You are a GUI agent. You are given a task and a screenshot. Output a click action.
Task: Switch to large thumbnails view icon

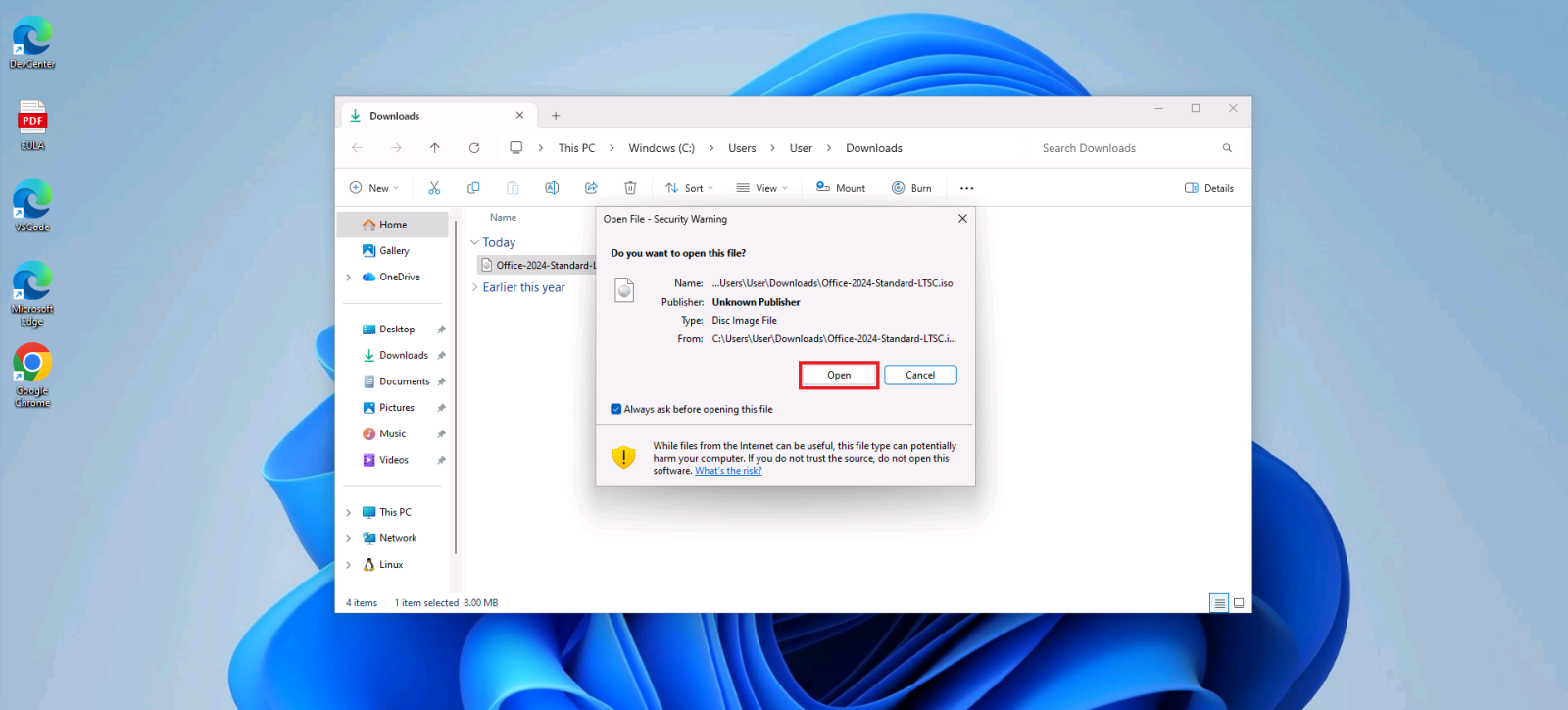coord(1239,603)
